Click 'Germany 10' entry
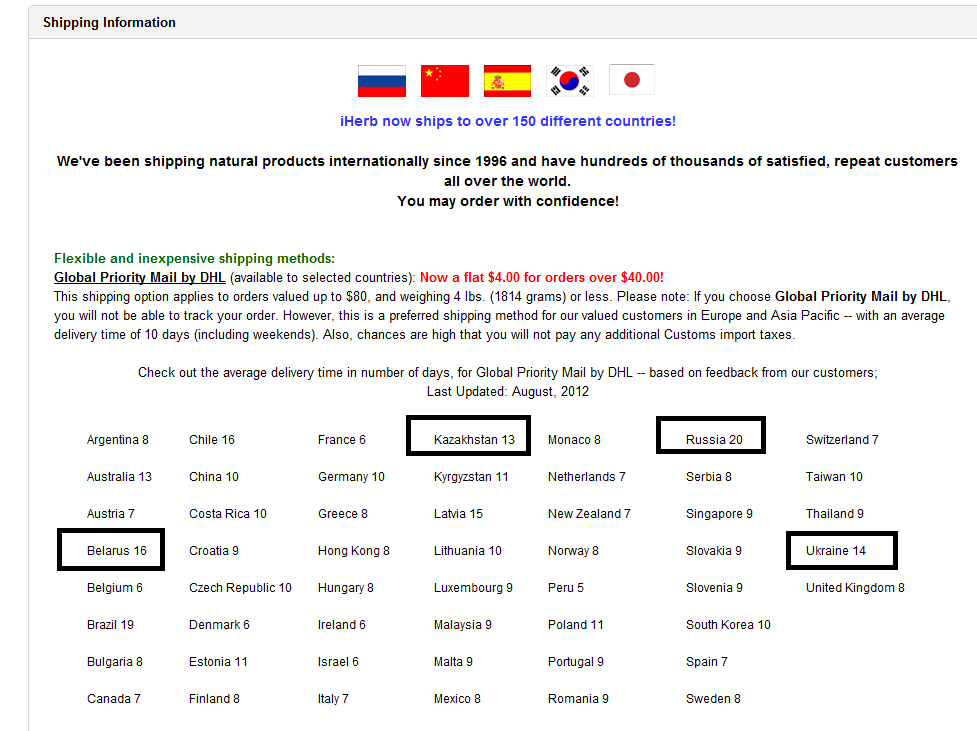 tap(351, 477)
